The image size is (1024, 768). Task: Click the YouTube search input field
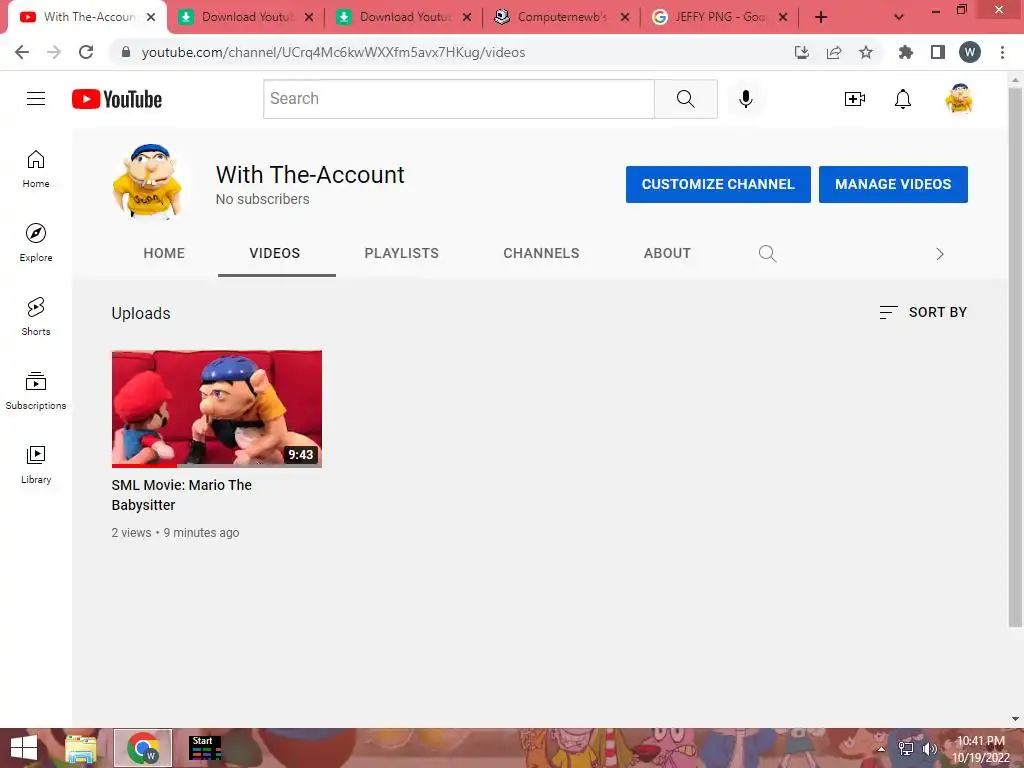click(458, 99)
